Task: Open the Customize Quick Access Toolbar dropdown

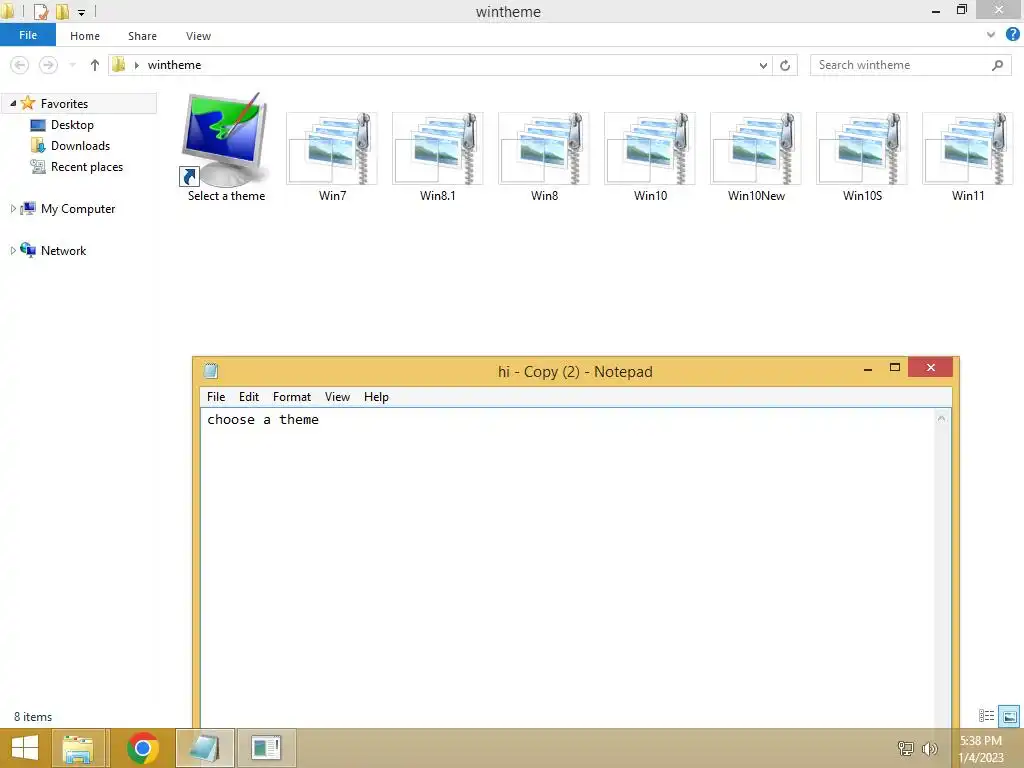Action: click(x=82, y=12)
